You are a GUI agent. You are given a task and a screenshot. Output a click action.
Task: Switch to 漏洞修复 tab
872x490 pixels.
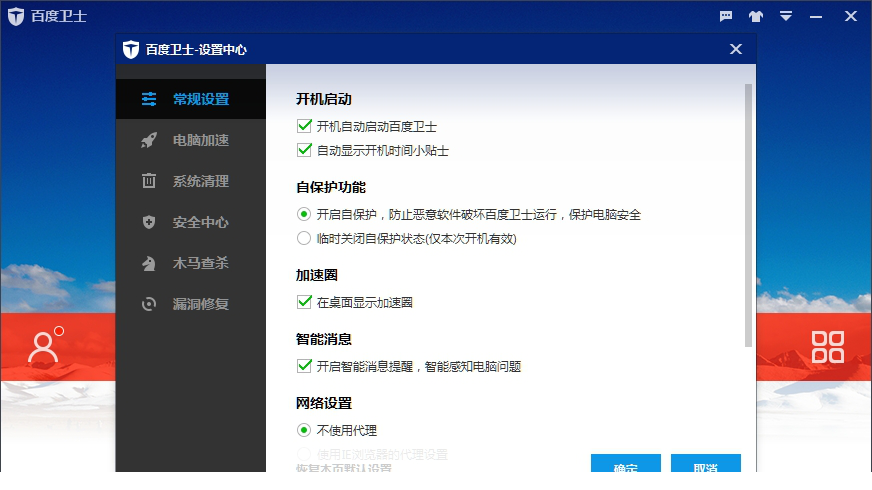pyautogui.click(x=191, y=304)
